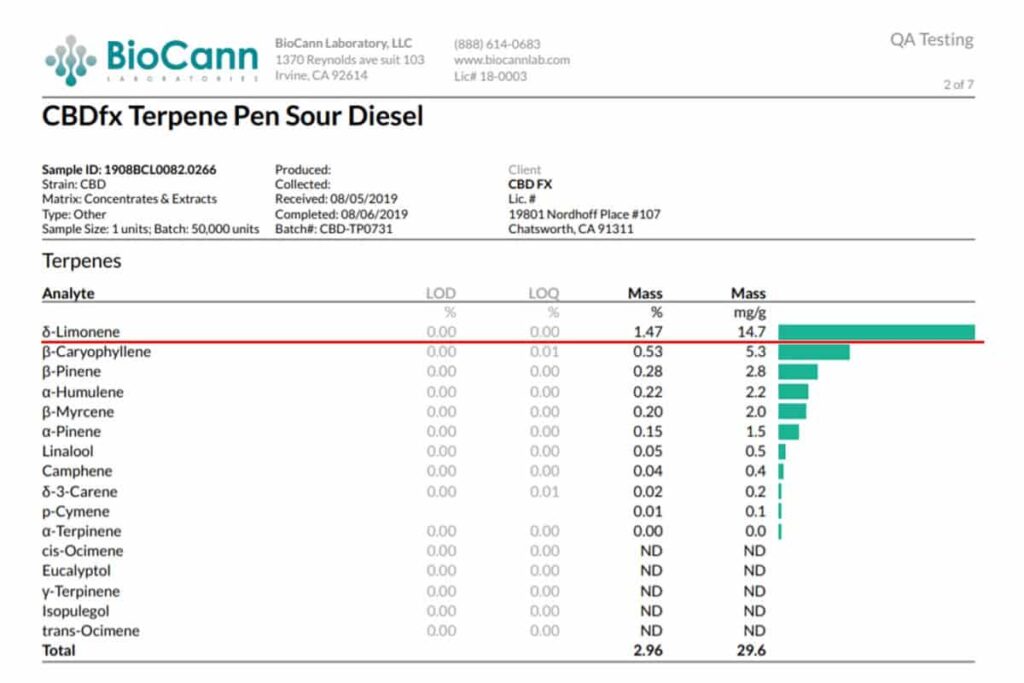Select license number Lic# 18-0003
Screen dimensions: 1024x683
pos(490,76)
